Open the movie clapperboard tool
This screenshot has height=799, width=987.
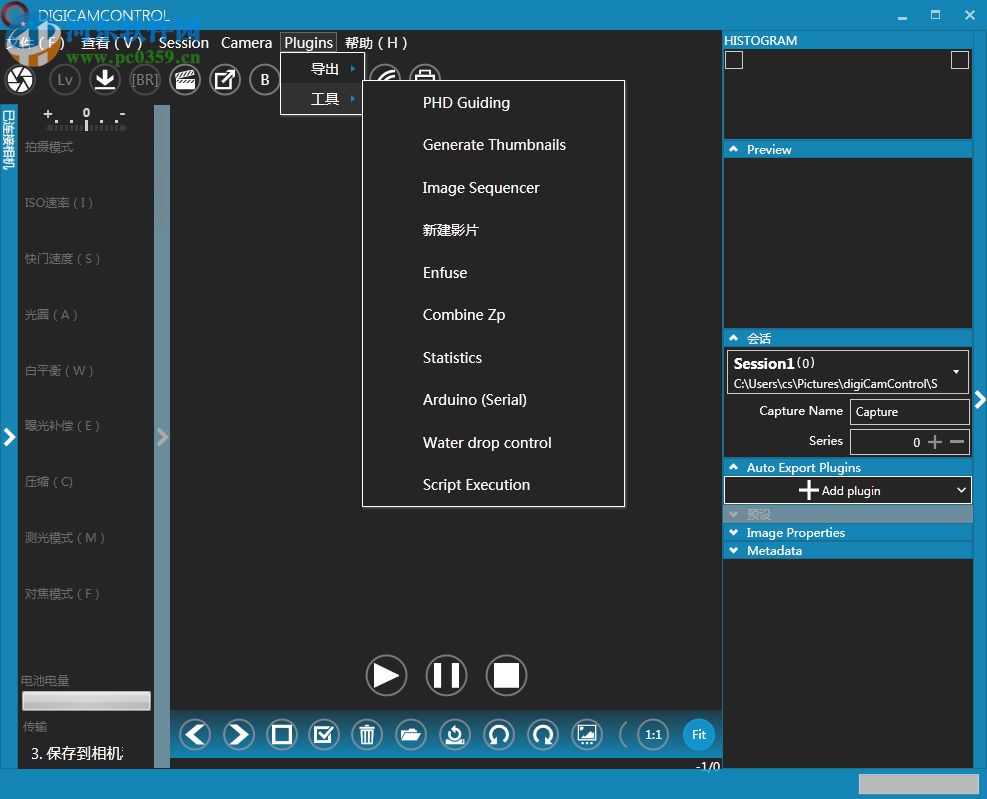(x=185, y=80)
